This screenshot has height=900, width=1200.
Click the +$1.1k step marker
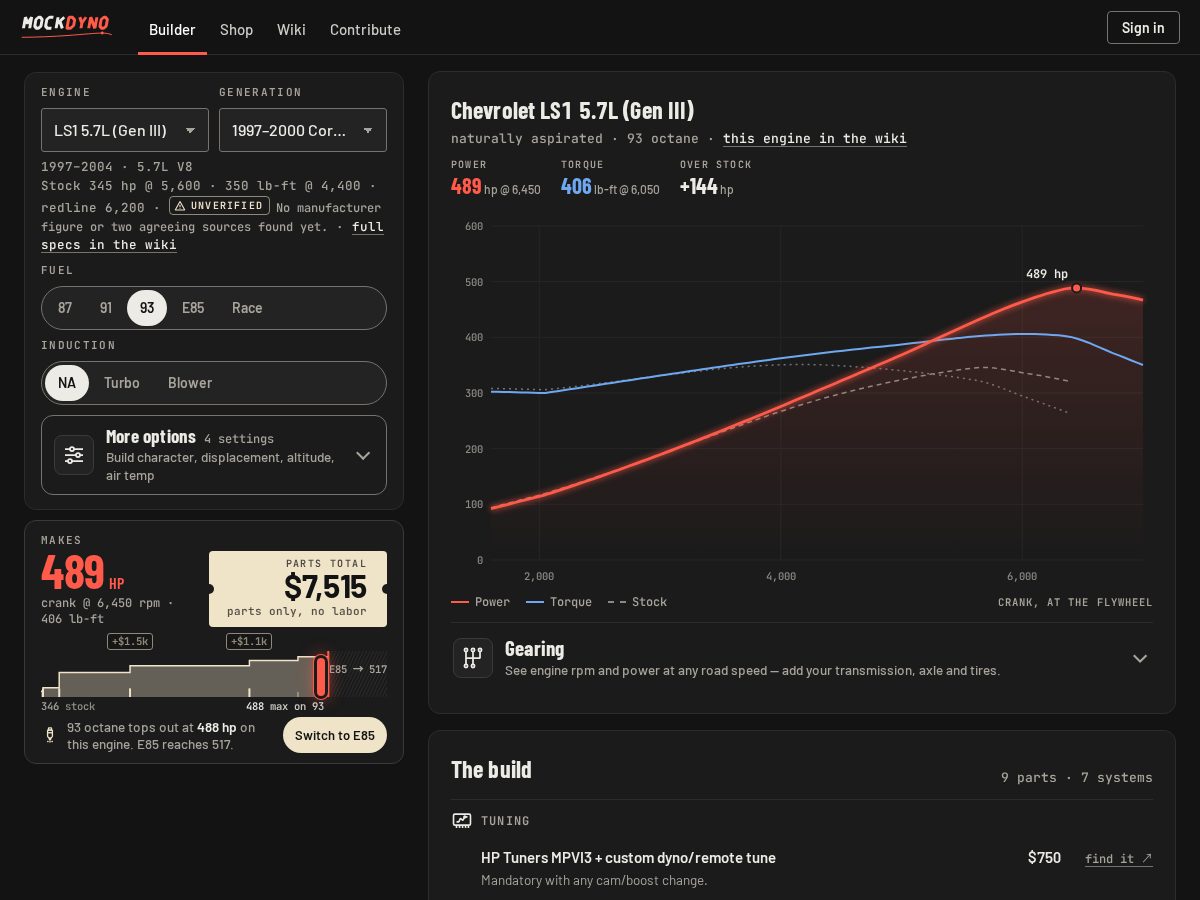click(x=249, y=641)
